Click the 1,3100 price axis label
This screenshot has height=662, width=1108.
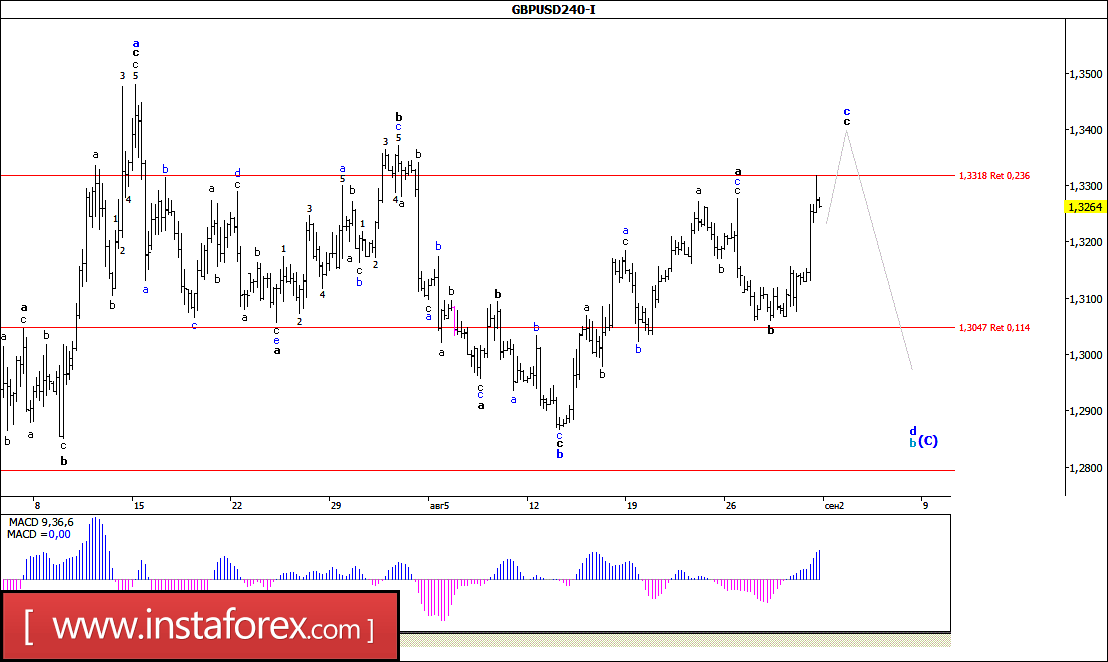[x=1085, y=299]
